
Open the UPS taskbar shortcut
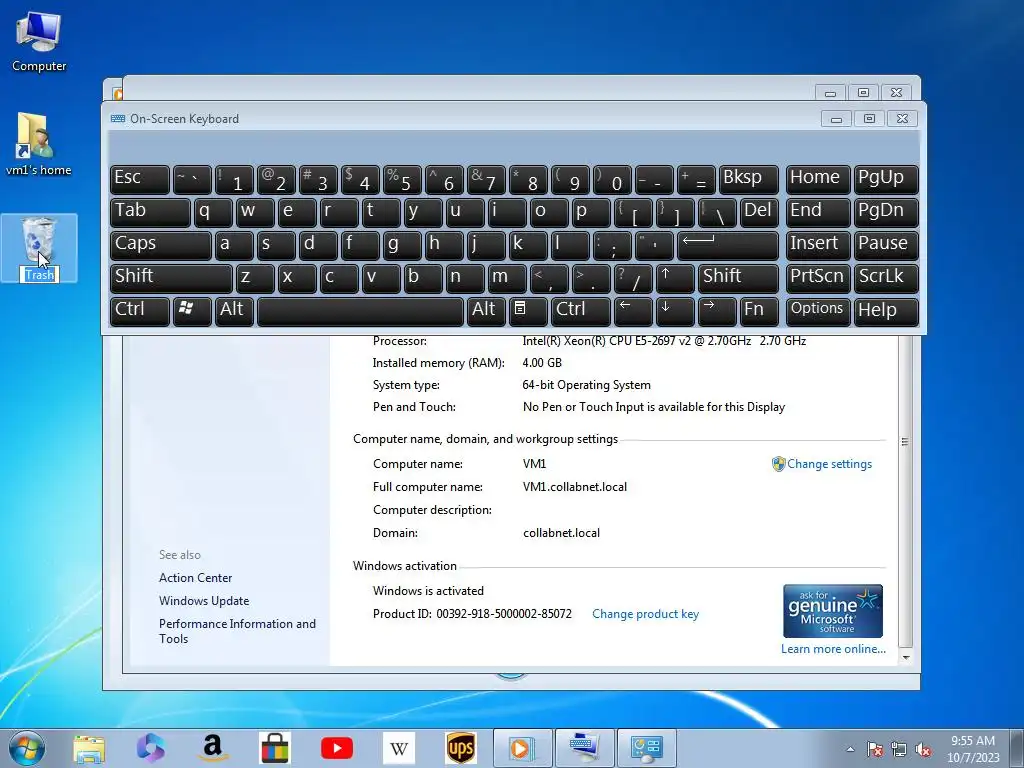[x=460, y=748]
